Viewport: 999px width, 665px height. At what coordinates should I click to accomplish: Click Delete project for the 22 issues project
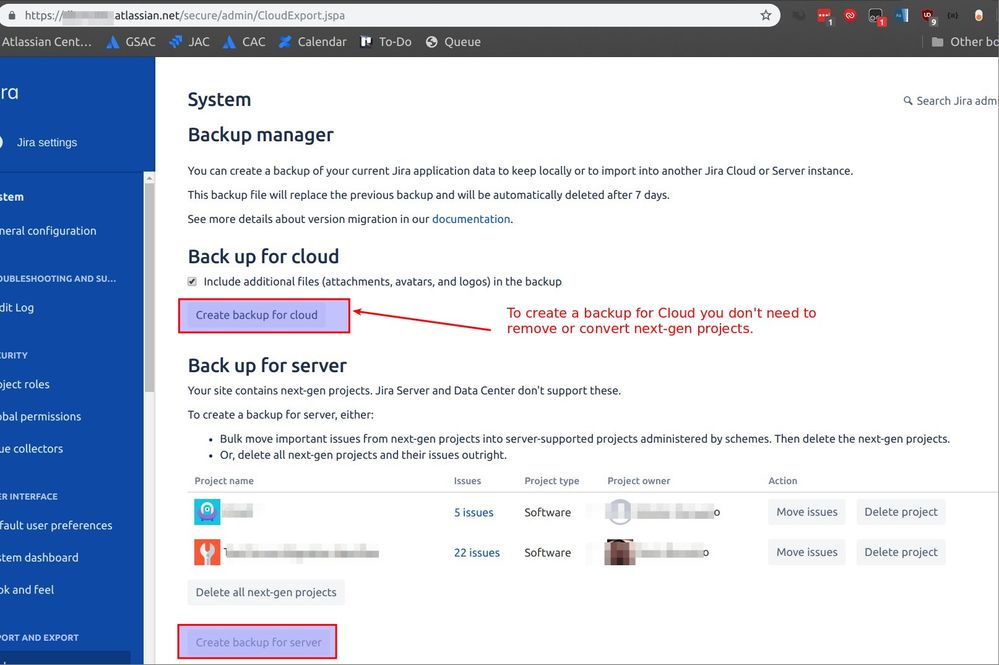click(901, 552)
